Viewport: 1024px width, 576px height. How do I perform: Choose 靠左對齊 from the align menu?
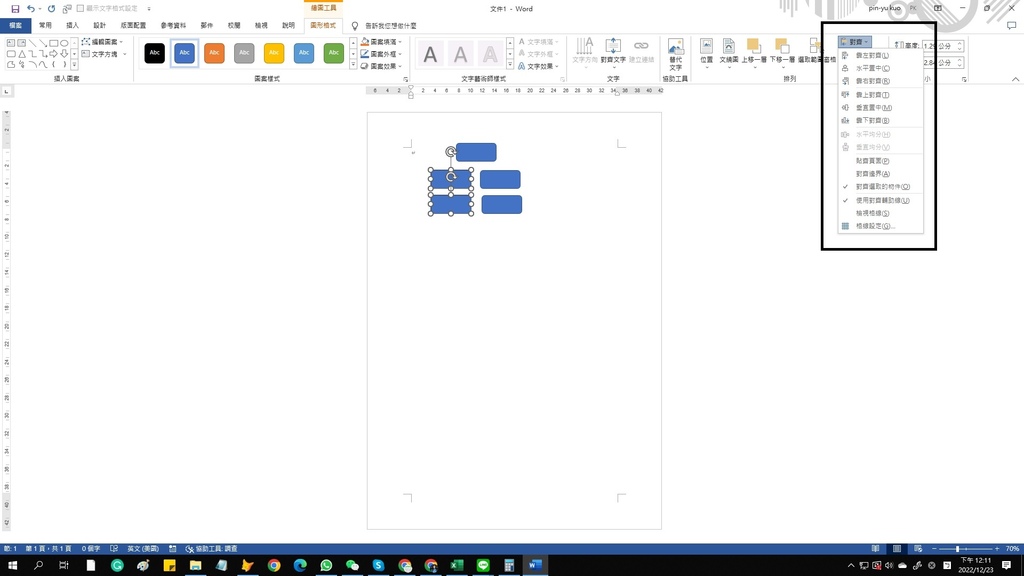(881, 56)
